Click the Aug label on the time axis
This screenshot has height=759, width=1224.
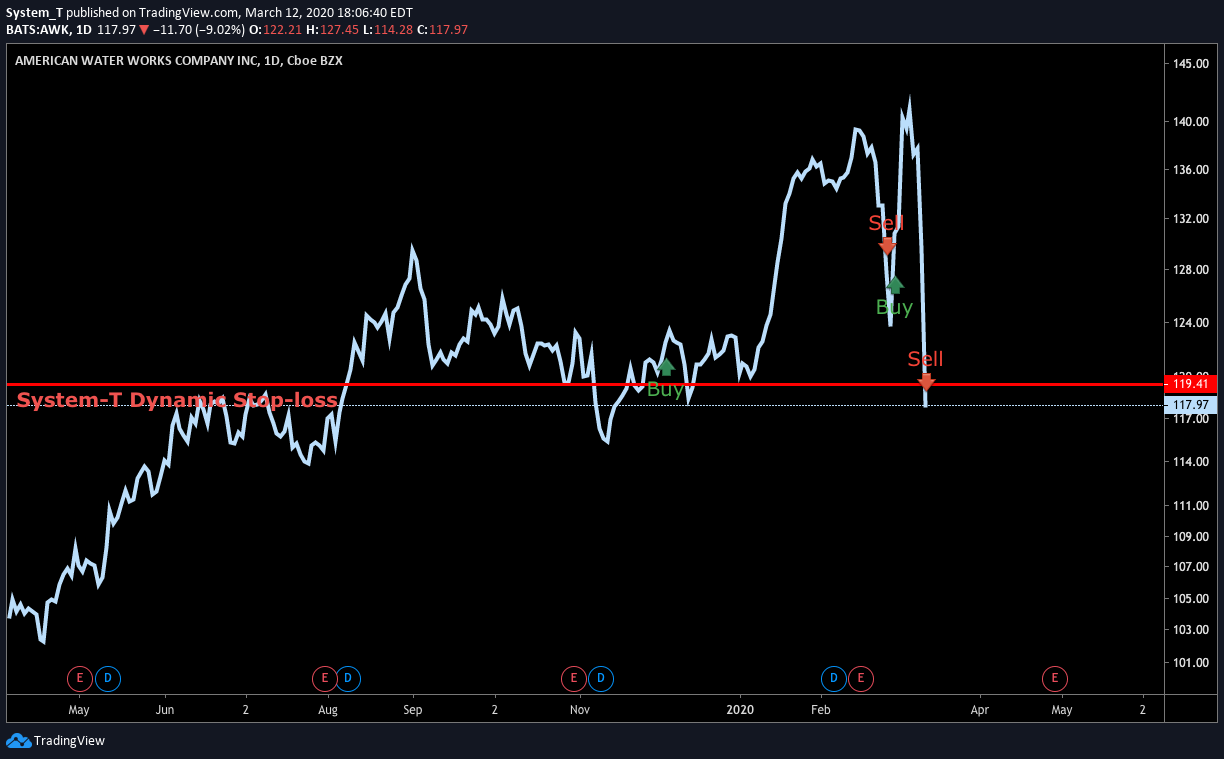pyautogui.click(x=328, y=710)
